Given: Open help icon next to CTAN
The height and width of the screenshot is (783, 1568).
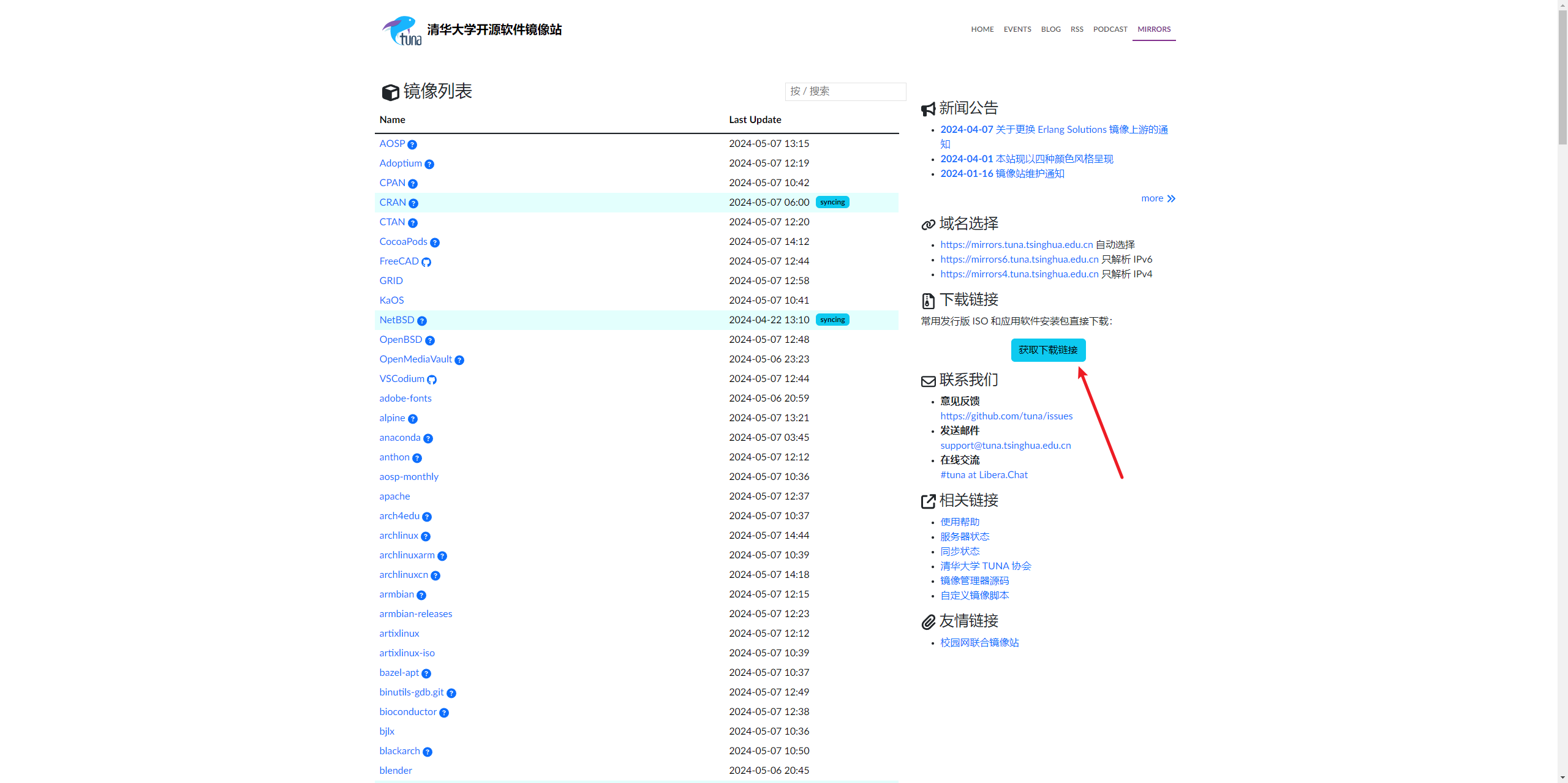Looking at the screenshot, I should point(413,223).
